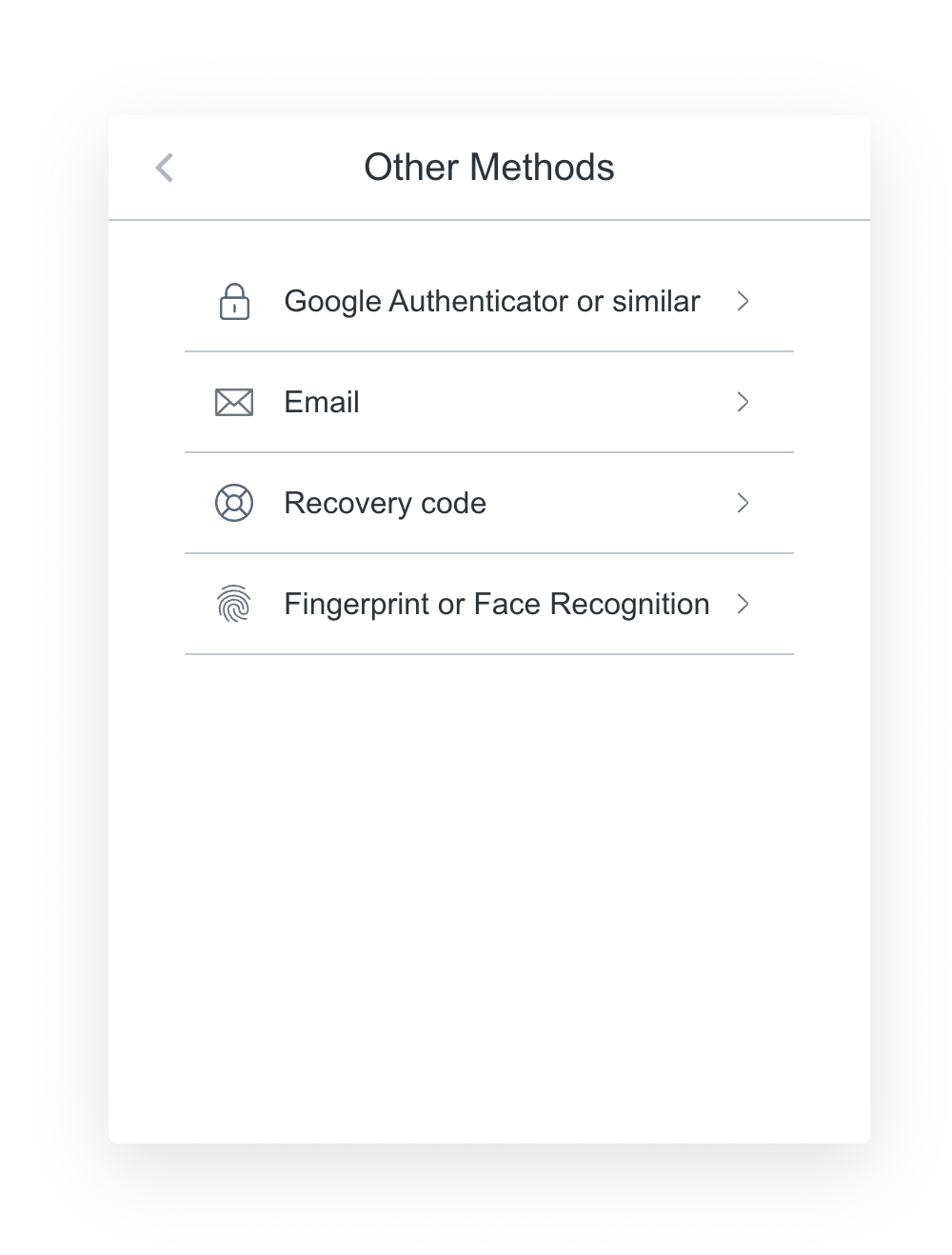The width and height of the screenshot is (952, 1255).
Task: Click the fingerprint icon
Action: (x=234, y=604)
